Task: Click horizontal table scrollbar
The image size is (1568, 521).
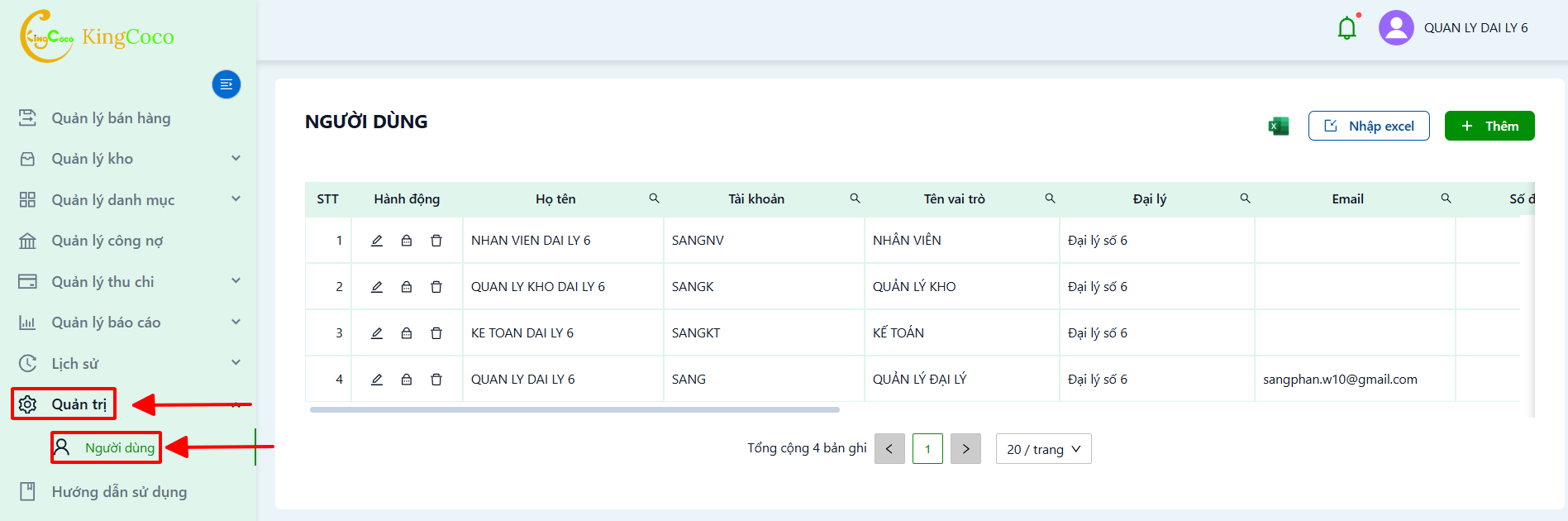Action: [574, 409]
